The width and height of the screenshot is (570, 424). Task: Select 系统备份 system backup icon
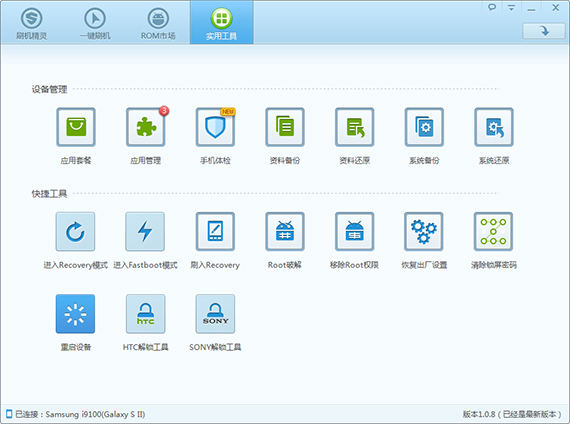click(424, 127)
